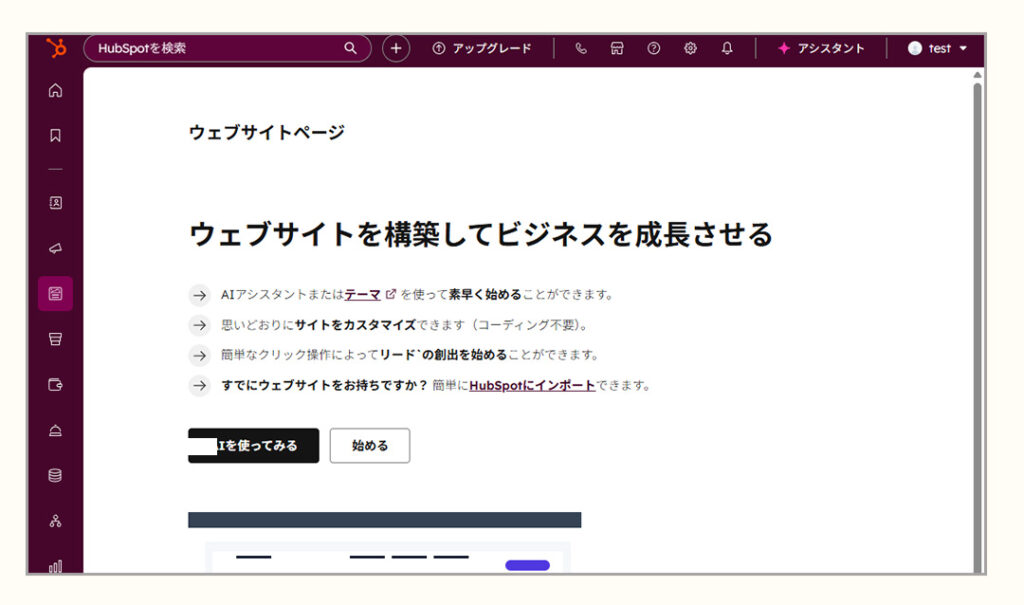Follow the テーマ link
1024x605 pixels.
[363, 295]
